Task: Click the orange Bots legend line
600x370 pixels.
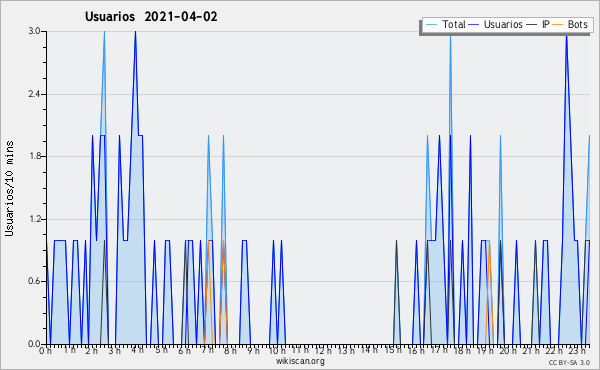Action: point(558,25)
